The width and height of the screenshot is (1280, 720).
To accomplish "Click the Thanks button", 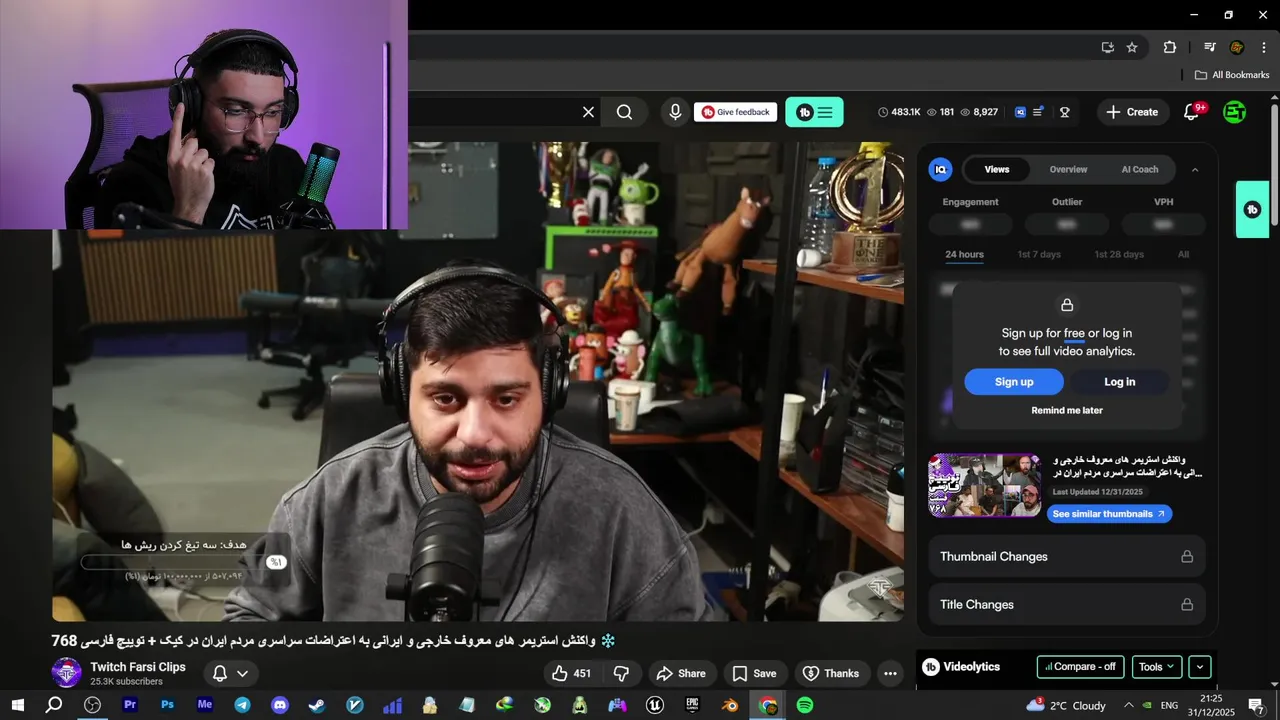I will tap(831, 674).
